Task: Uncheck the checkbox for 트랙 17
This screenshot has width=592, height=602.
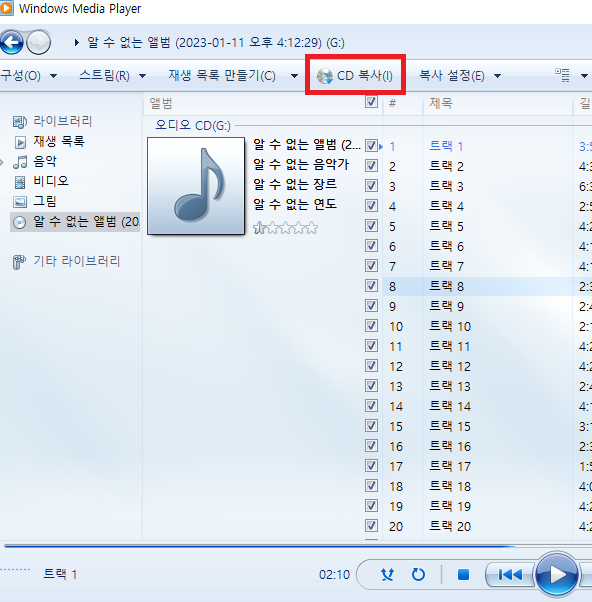Action: tap(371, 465)
